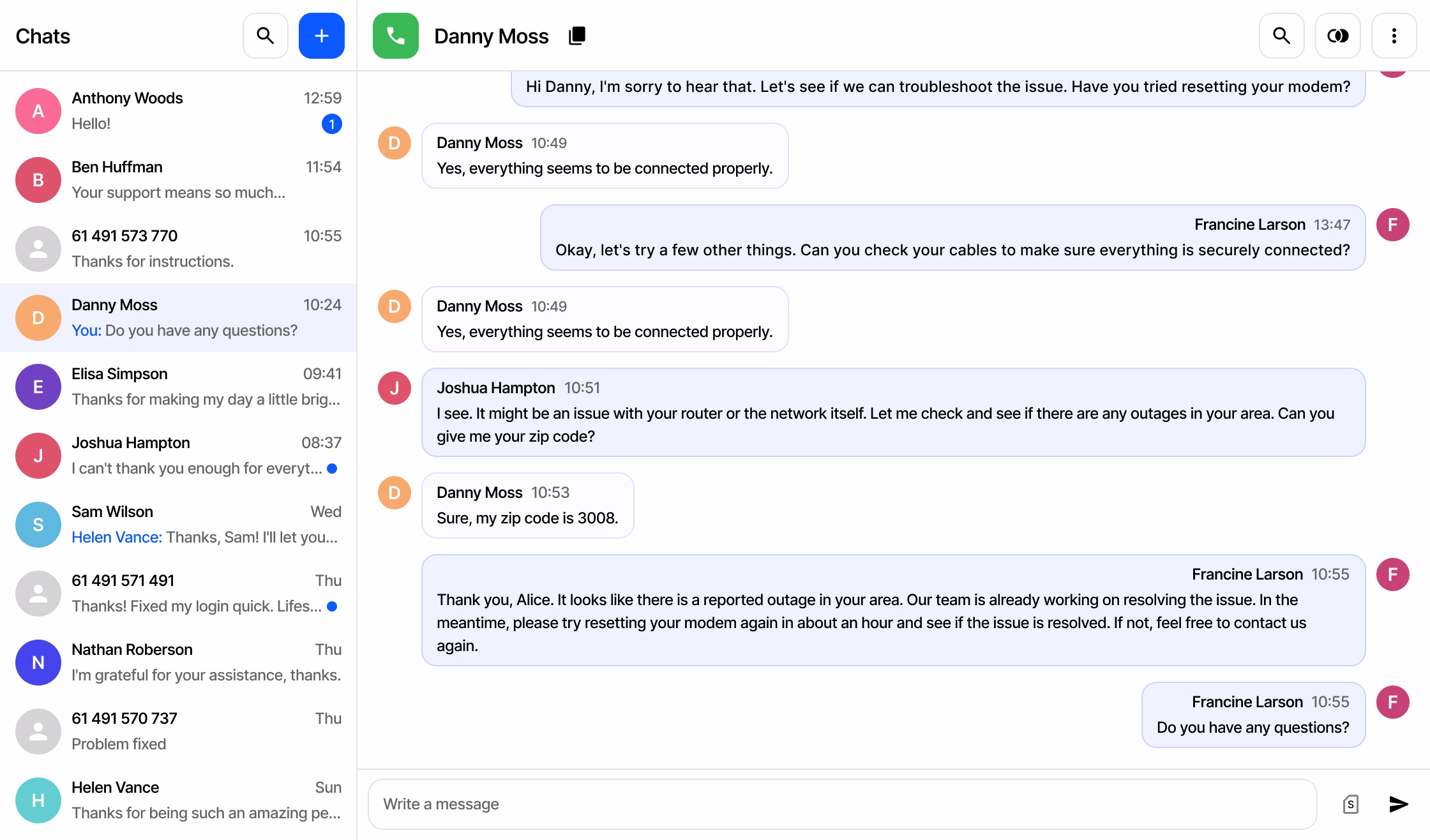1430x840 pixels.
Task: Select the 61 491 571 491 chat
Action: [179, 594]
